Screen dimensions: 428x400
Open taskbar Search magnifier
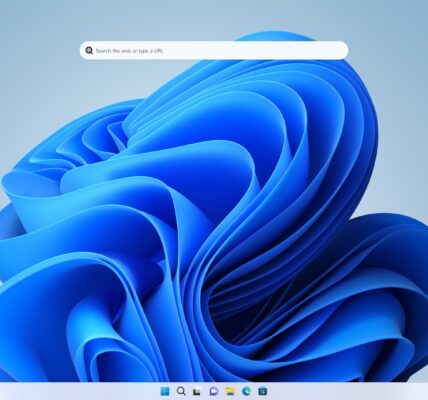(x=181, y=391)
